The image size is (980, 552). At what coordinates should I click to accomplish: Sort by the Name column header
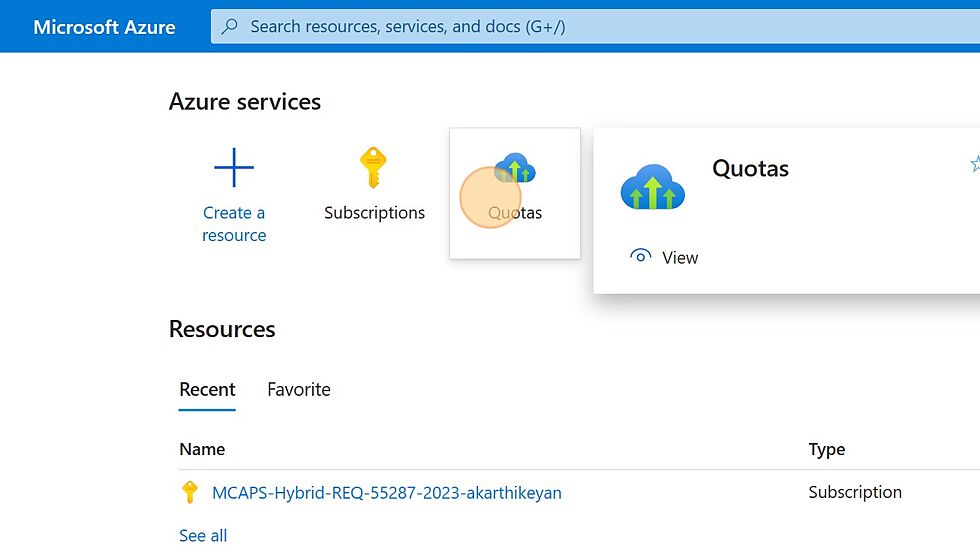(x=202, y=449)
